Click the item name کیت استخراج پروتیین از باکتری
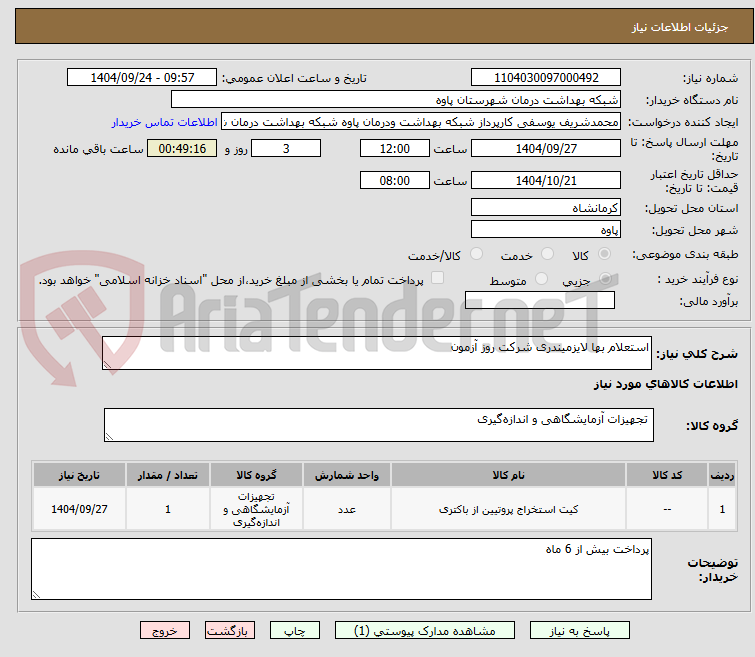 click(508, 509)
